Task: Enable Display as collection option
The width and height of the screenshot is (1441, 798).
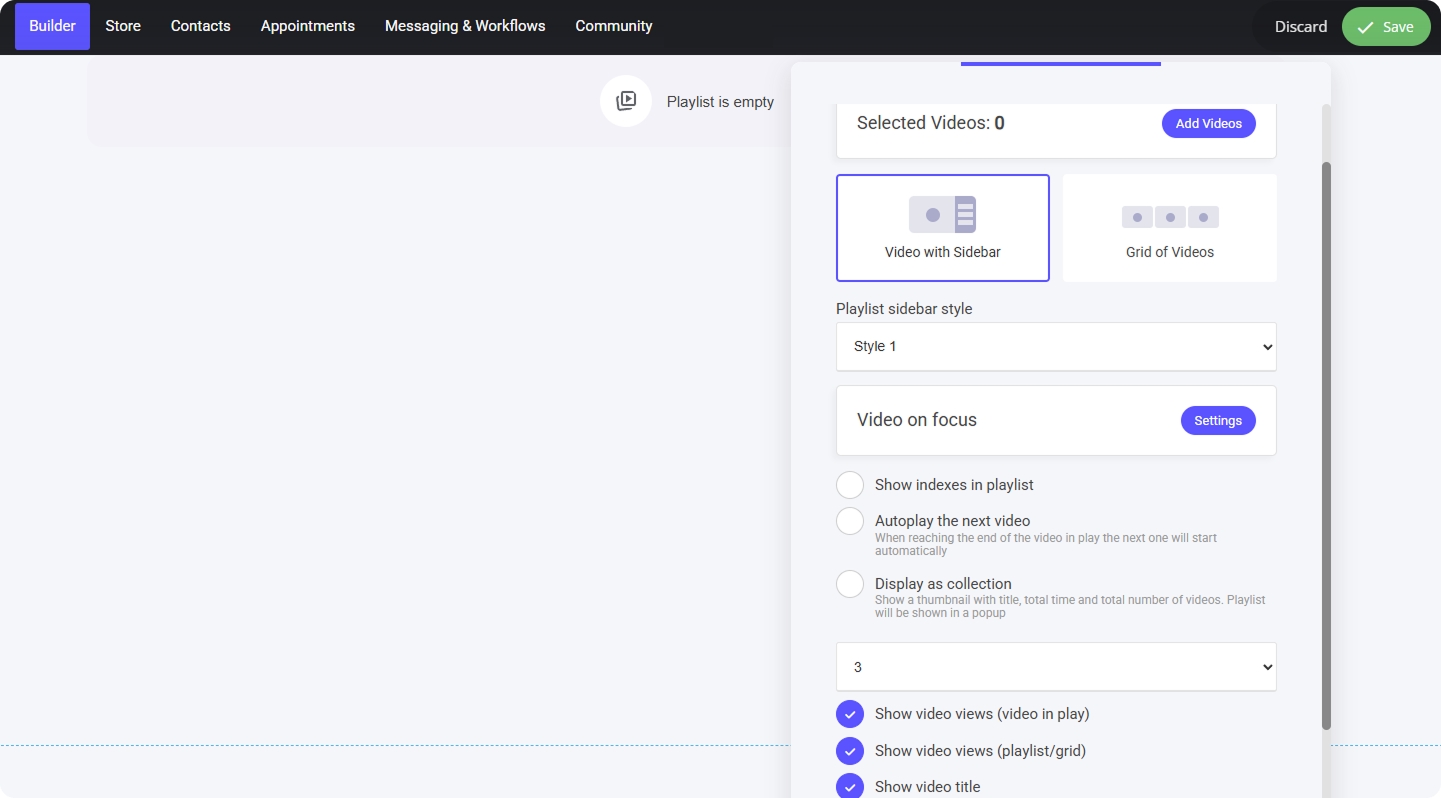Action: [850, 584]
